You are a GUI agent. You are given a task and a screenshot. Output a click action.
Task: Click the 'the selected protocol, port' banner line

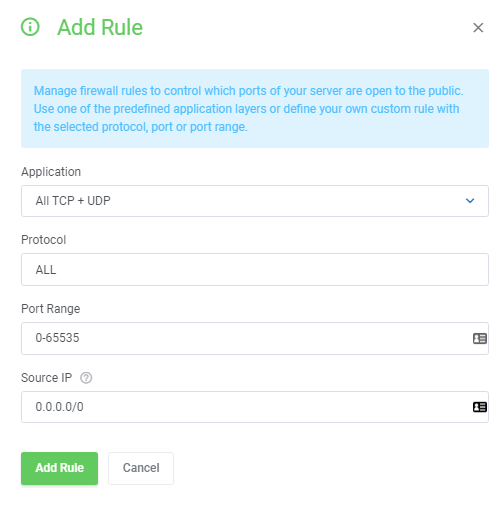(x=140, y=127)
